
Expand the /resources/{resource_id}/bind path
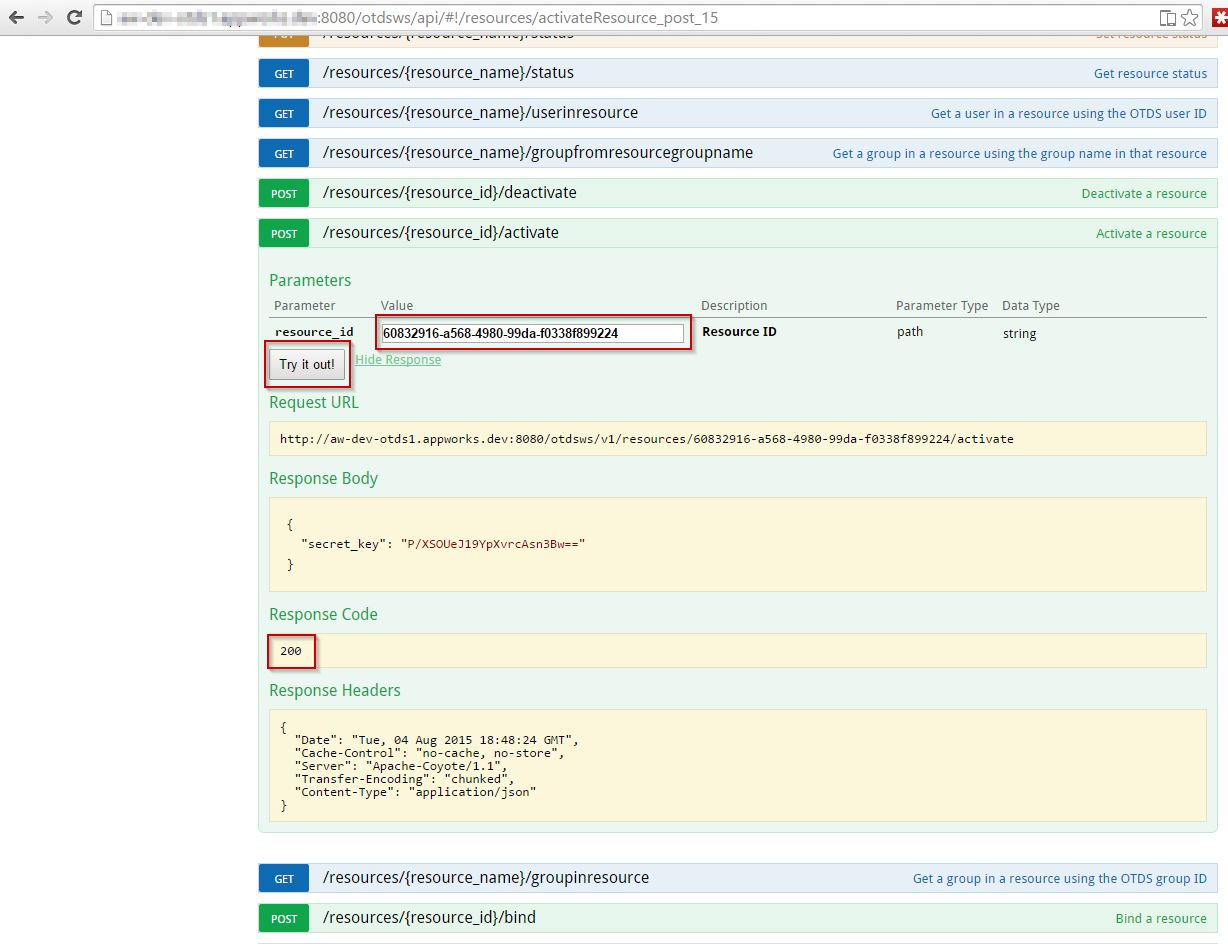429,918
